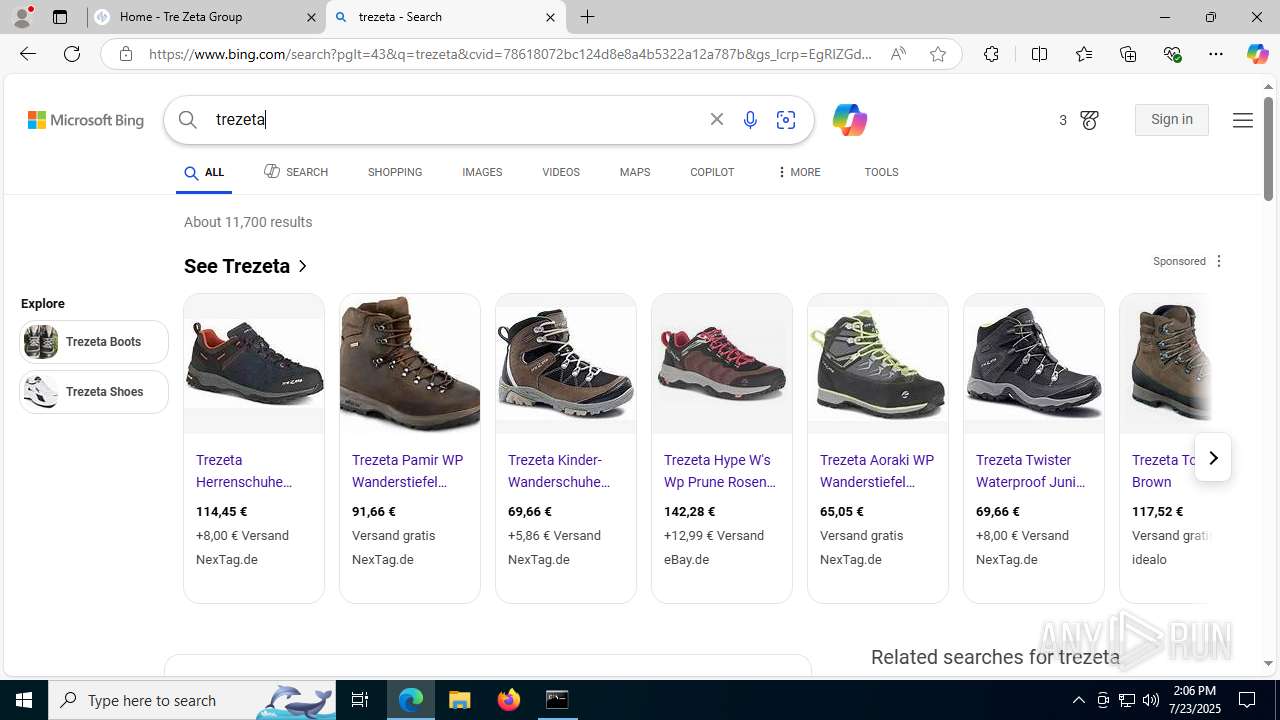Launch Firefox from taskbar
This screenshot has height=720, width=1280.
tap(509, 700)
